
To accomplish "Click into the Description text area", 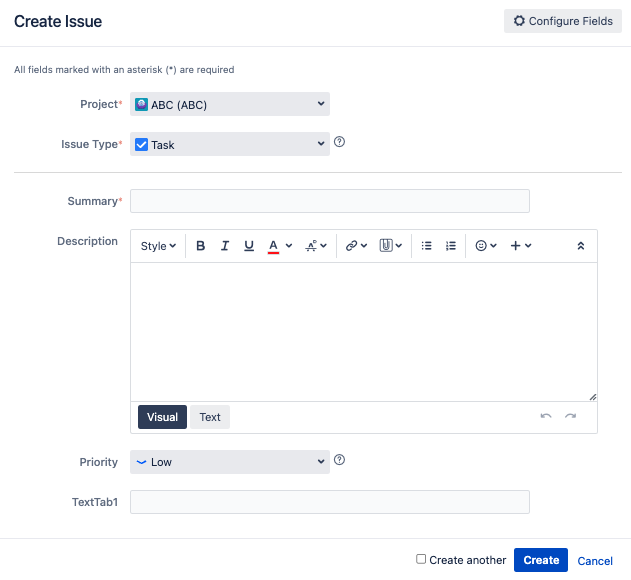I will 364,332.
